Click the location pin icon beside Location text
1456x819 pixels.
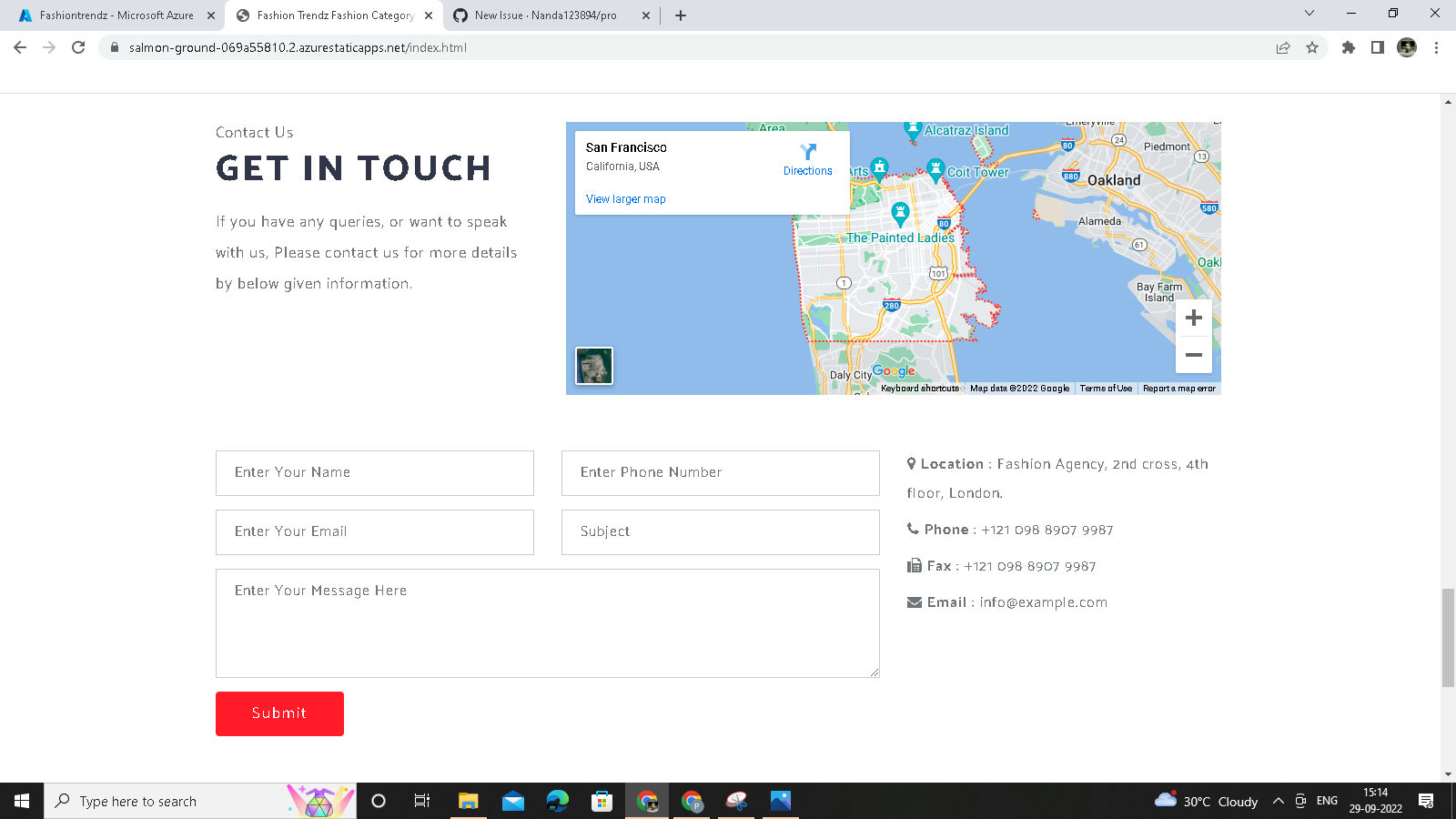(913, 463)
